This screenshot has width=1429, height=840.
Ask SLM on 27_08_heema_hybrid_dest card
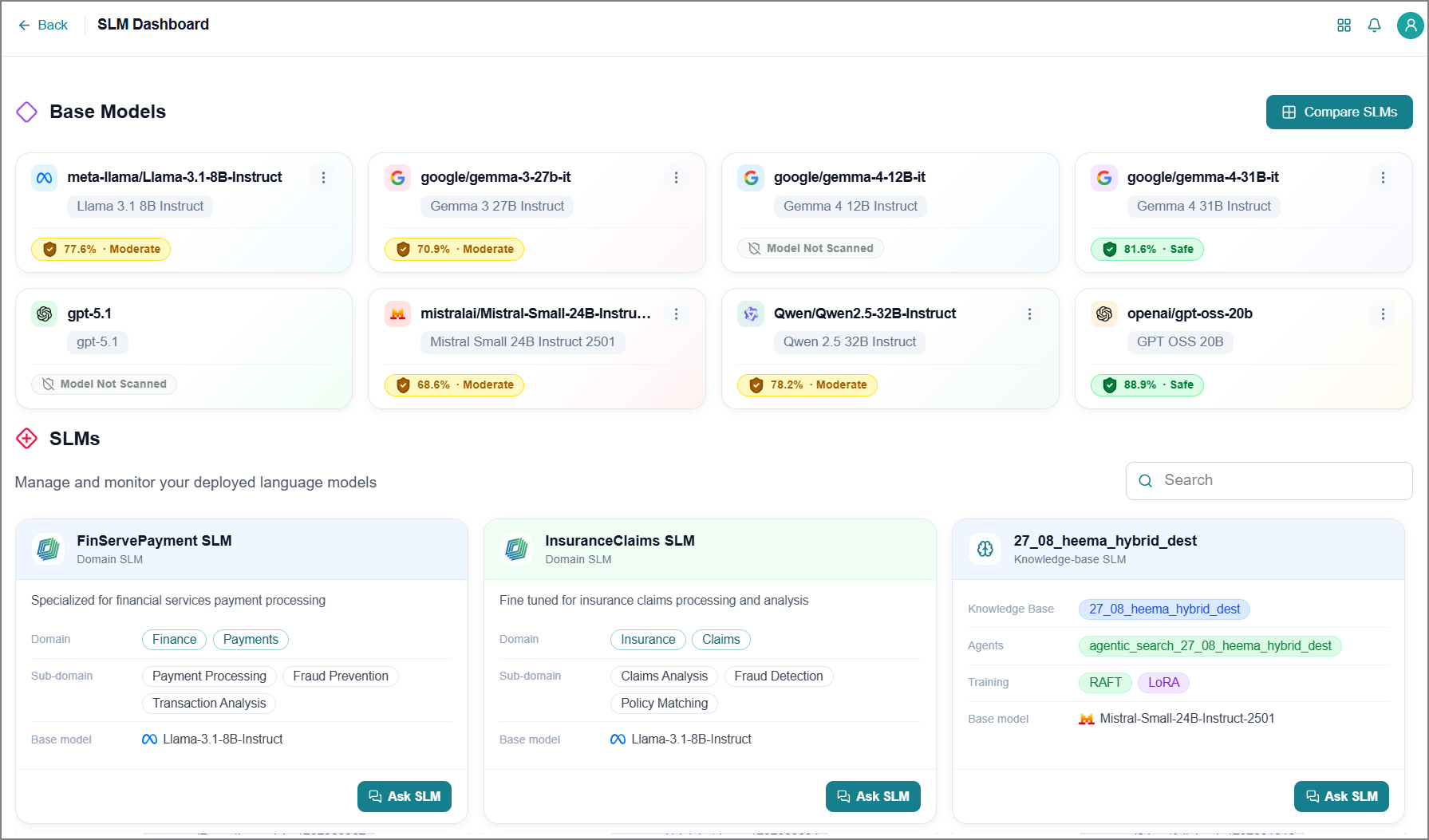[x=1341, y=797]
